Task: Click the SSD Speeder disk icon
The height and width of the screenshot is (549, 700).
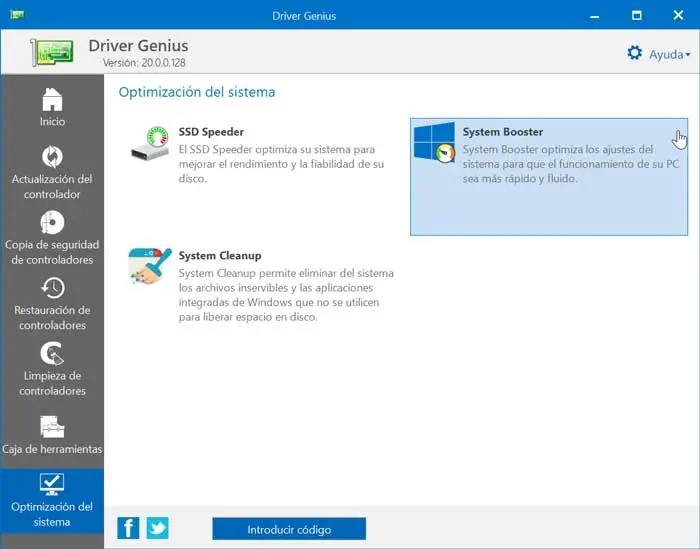Action: [x=151, y=144]
